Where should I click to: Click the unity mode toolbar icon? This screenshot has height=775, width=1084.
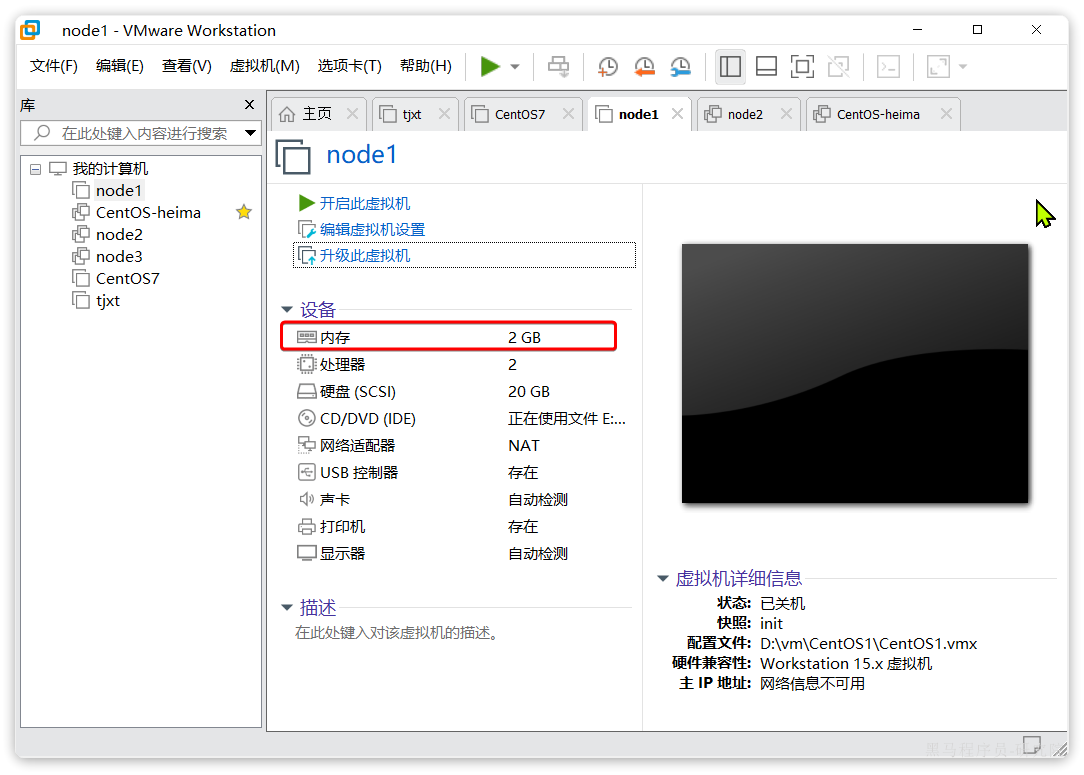838,66
